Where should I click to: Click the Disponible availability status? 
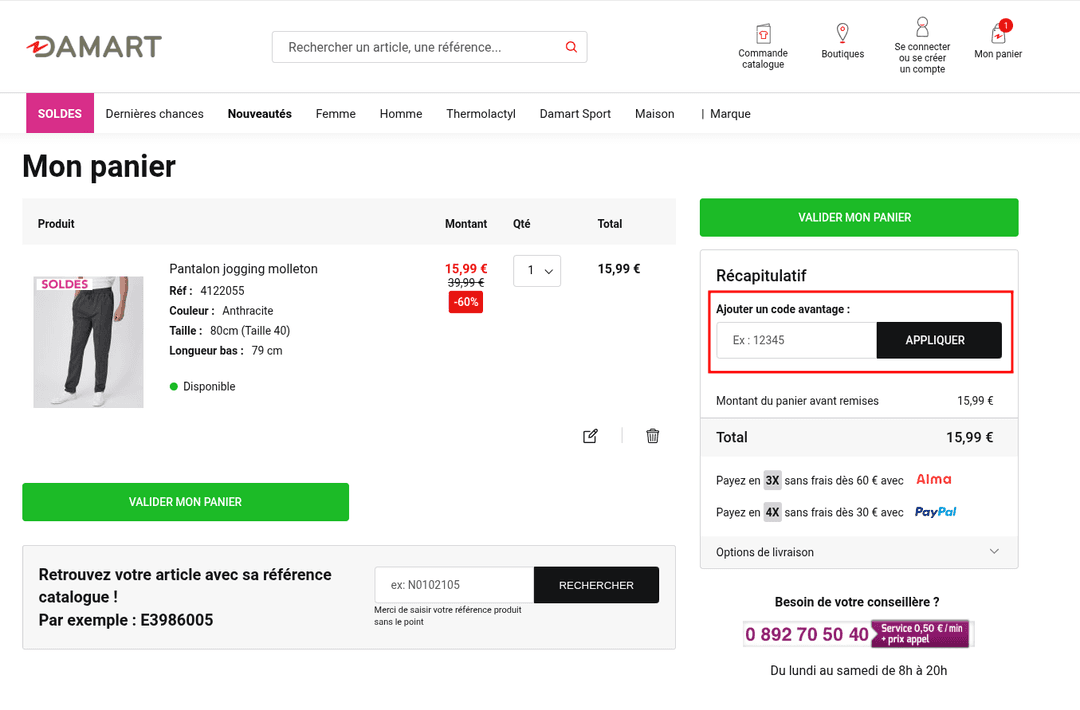(202, 386)
